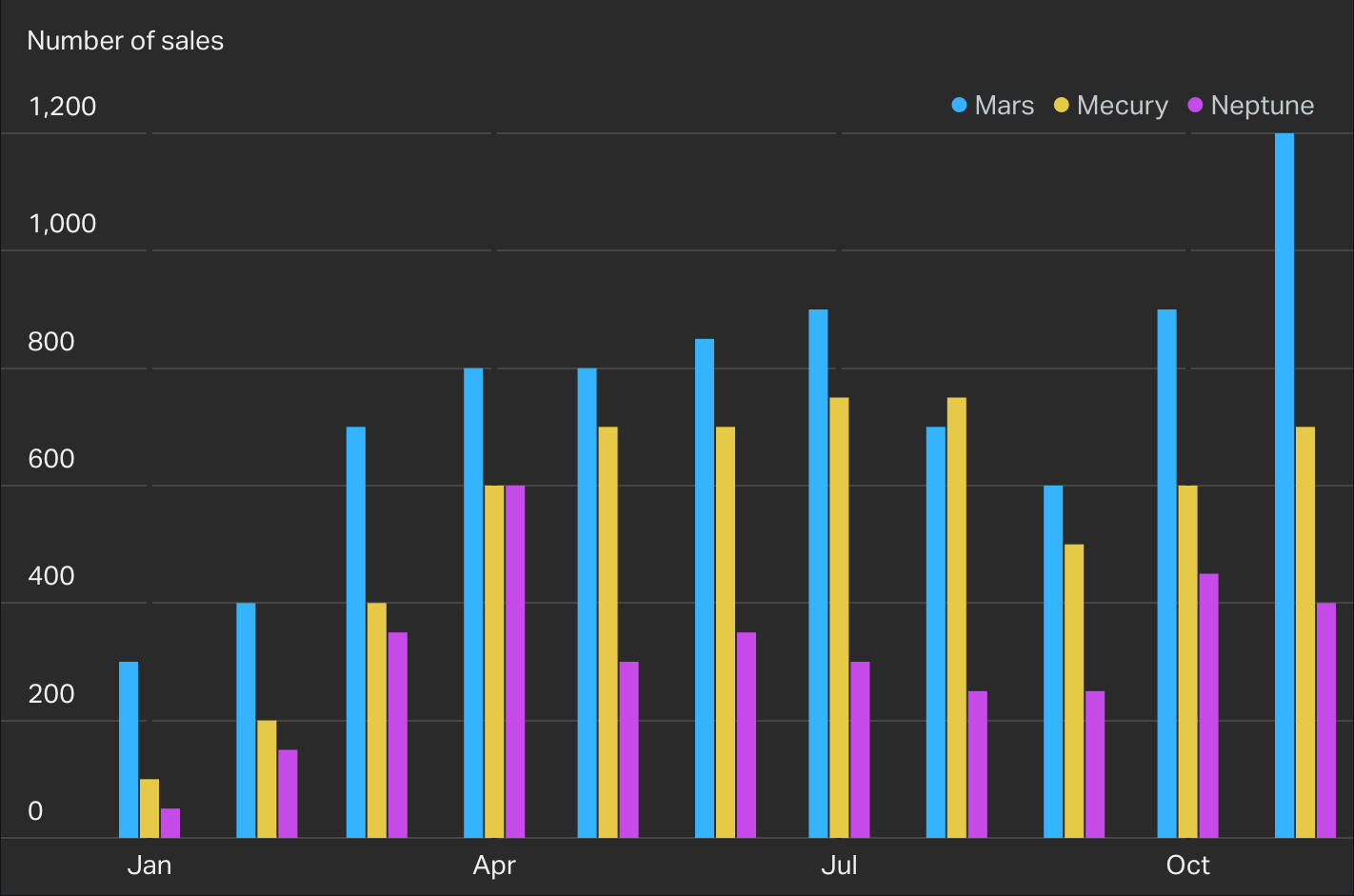Click the 1,000 value on the y-axis

coord(63,224)
